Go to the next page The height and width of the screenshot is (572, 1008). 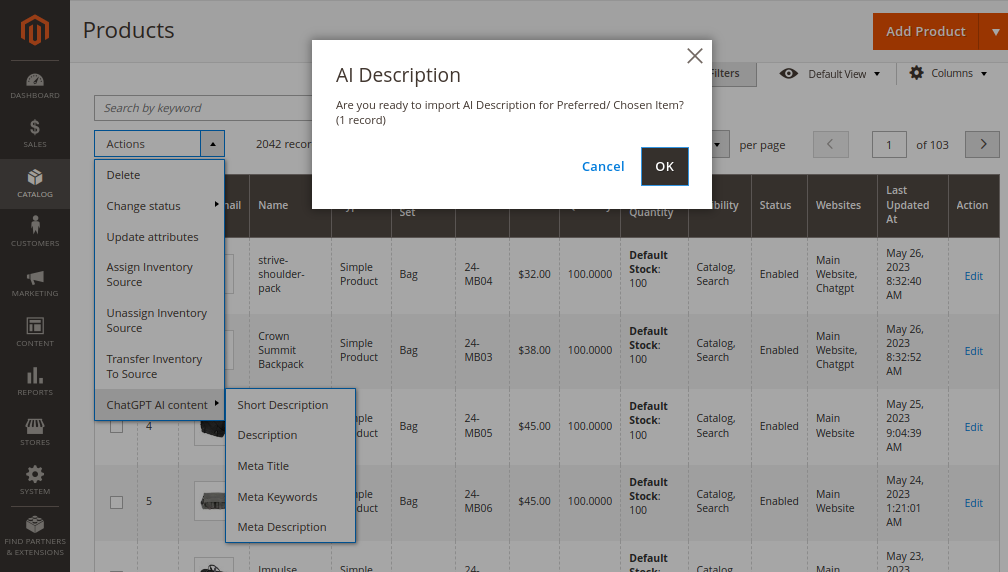(x=982, y=145)
